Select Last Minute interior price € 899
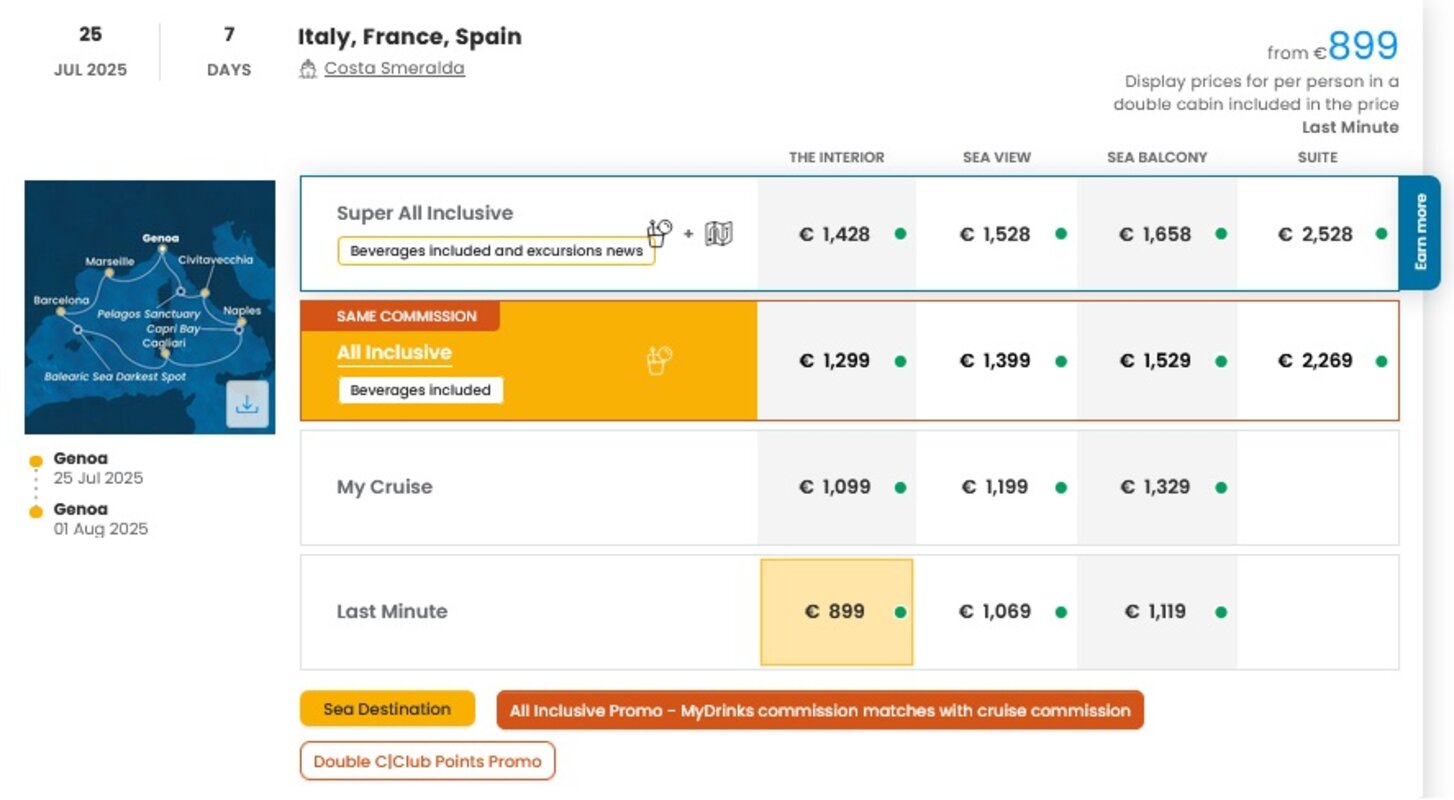1454x800 pixels. (x=836, y=612)
